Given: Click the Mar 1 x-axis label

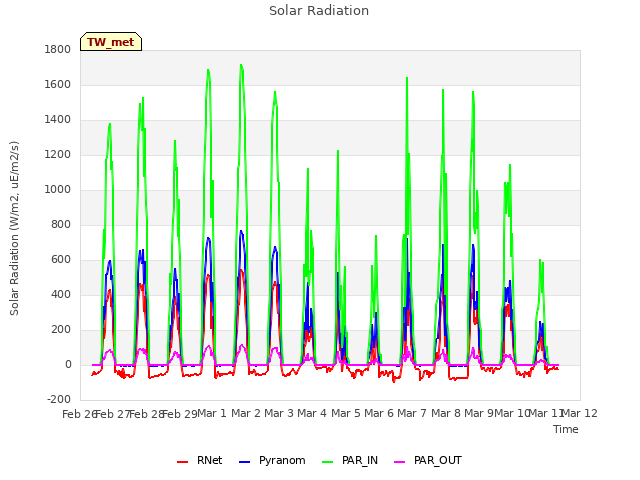Looking at the screenshot, I should click(212, 413).
